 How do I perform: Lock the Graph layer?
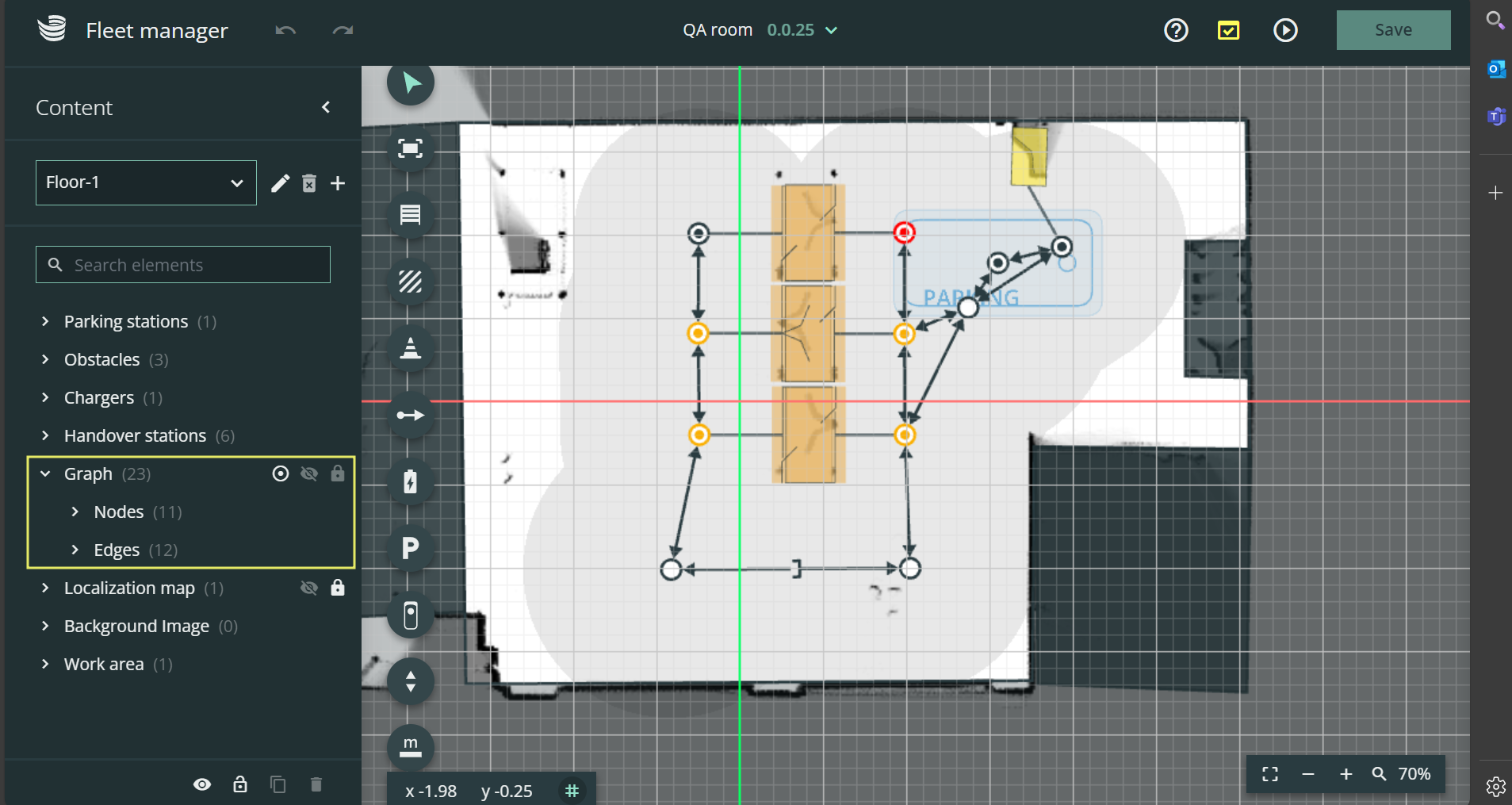[x=337, y=473]
